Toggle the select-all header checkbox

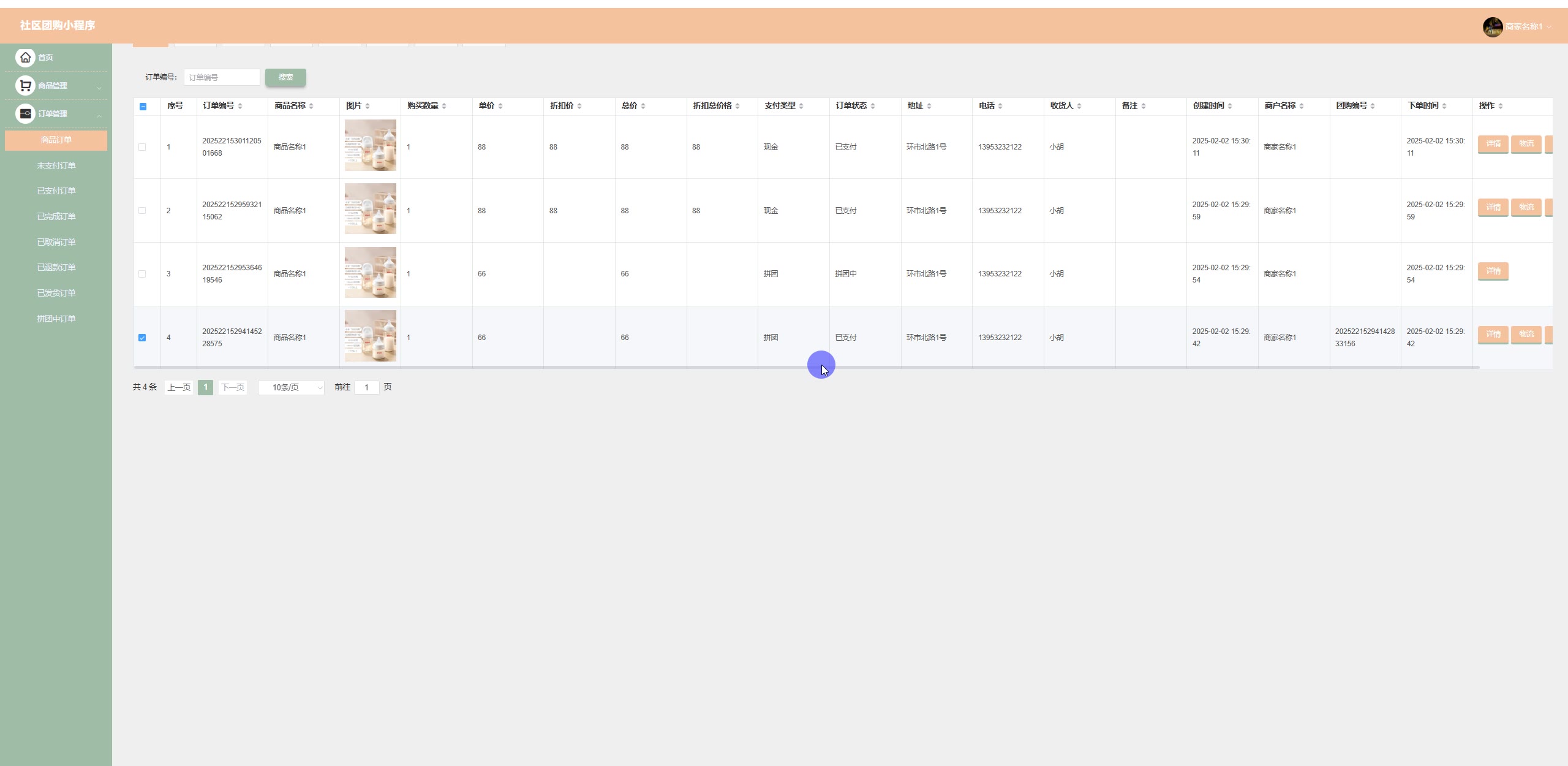tap(143, 107)
